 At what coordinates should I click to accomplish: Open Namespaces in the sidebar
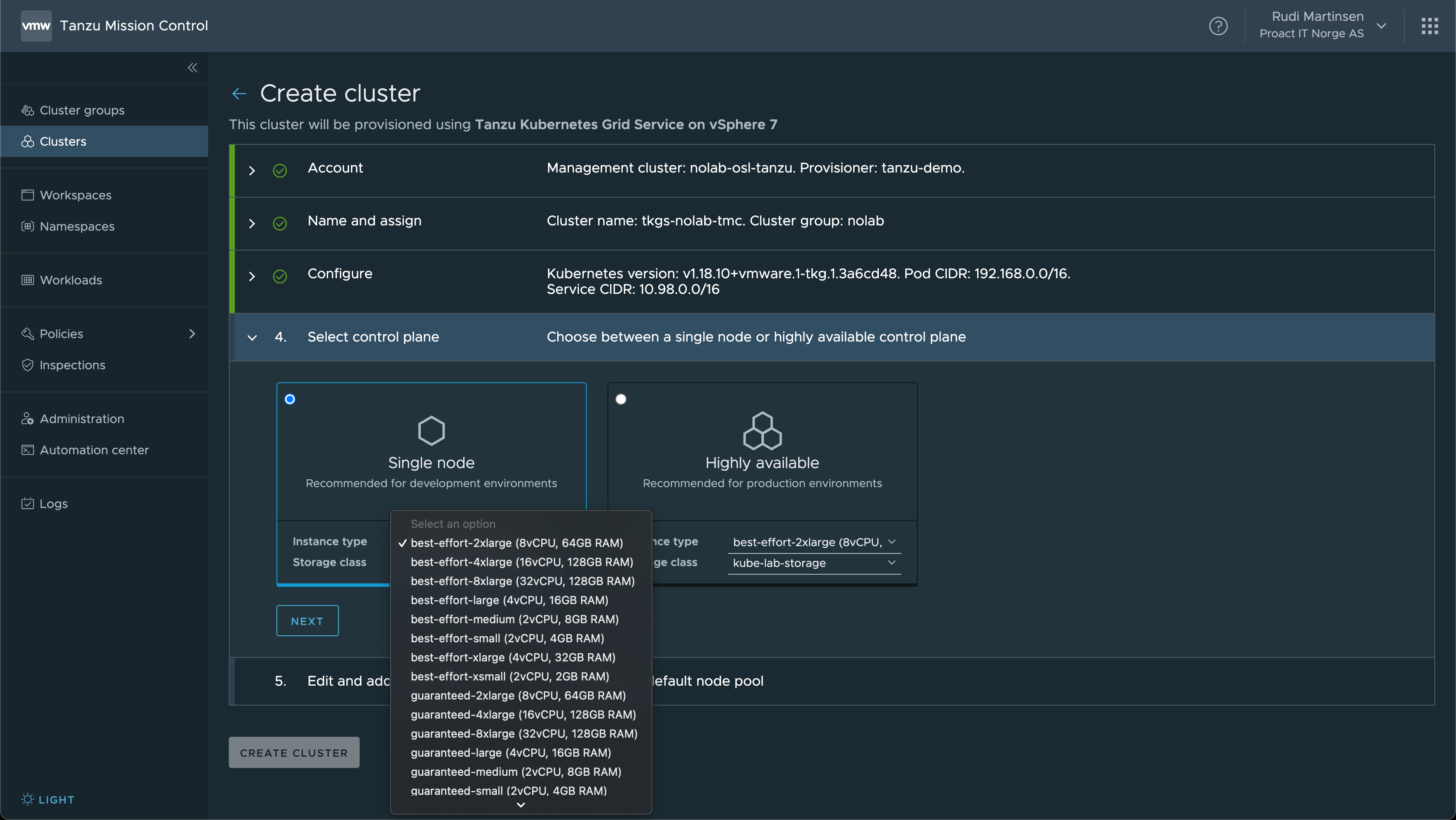pos(104,226)
